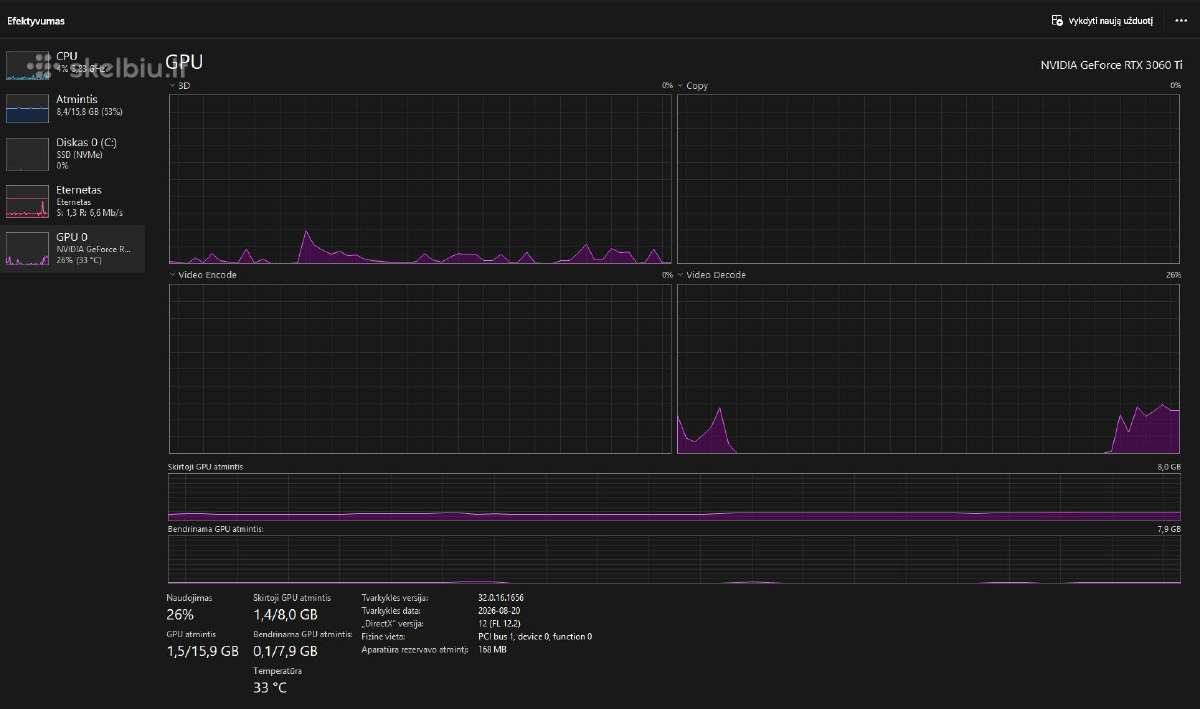The height and width of the screenshot is (709, 1200).
Task: Click the large GPU heading
Action: click(184, 62)
